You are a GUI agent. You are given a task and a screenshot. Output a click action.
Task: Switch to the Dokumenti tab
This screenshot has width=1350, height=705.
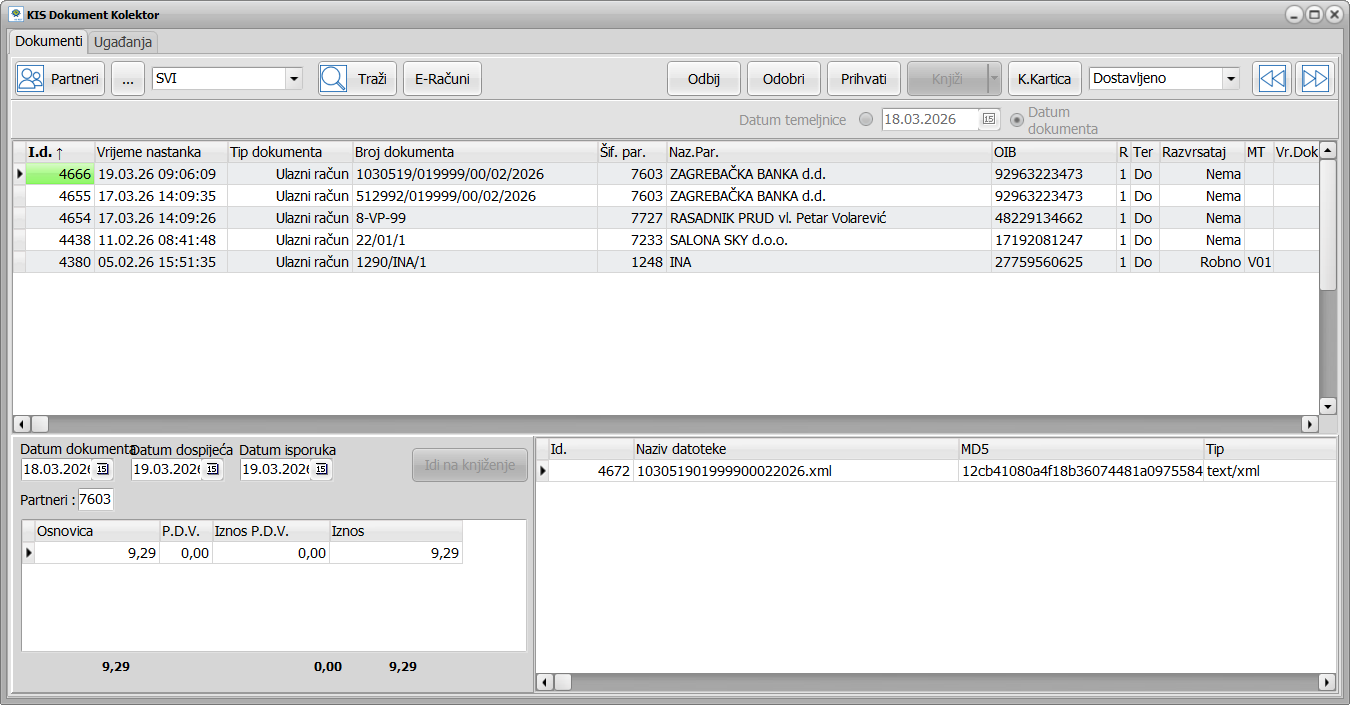[x=49, y=41]
